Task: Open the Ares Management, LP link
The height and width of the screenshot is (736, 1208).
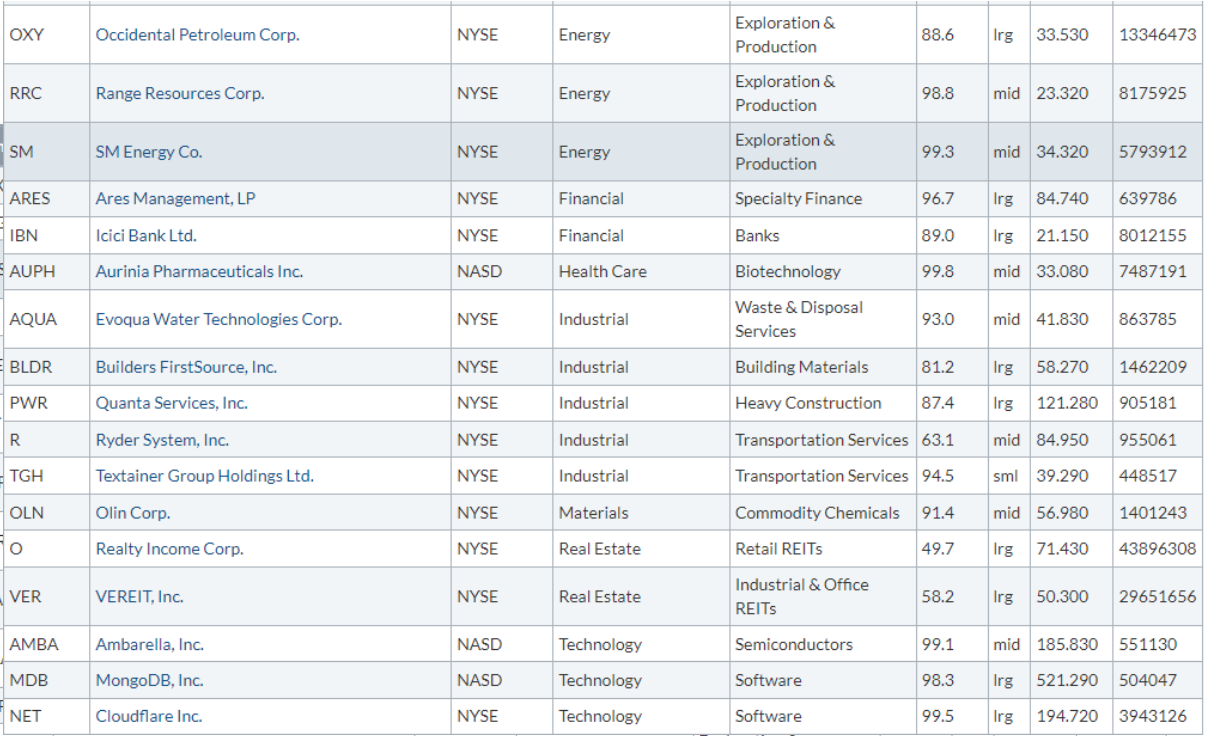Action: (176, 199)
